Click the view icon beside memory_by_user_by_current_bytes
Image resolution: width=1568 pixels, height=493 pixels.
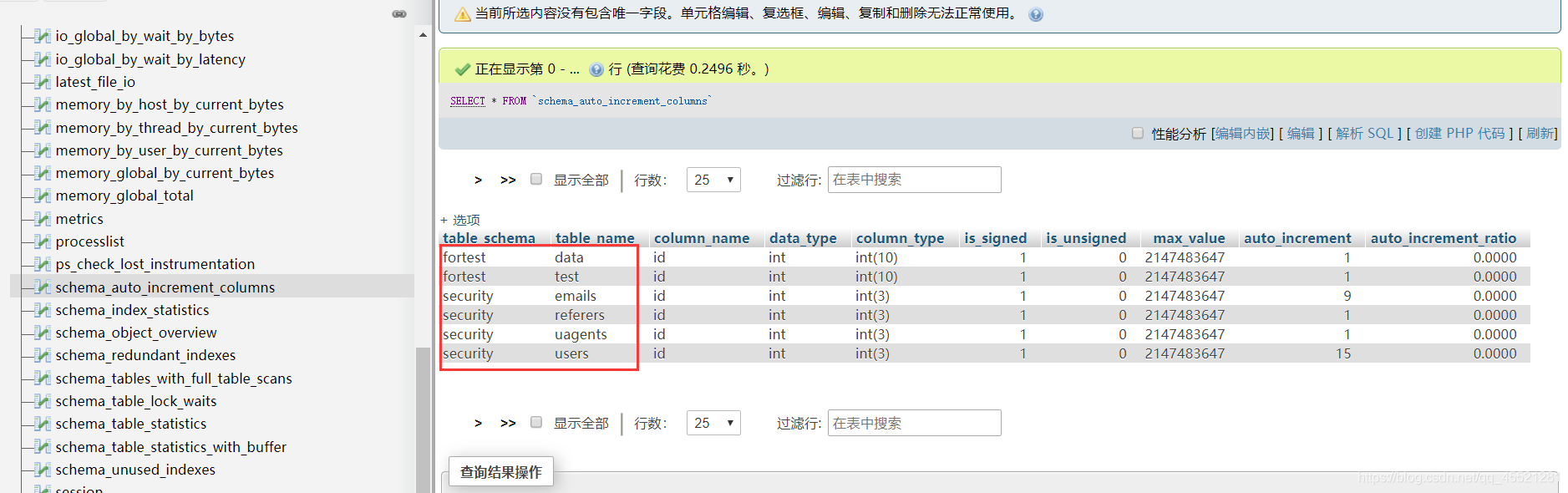[43, 150]
